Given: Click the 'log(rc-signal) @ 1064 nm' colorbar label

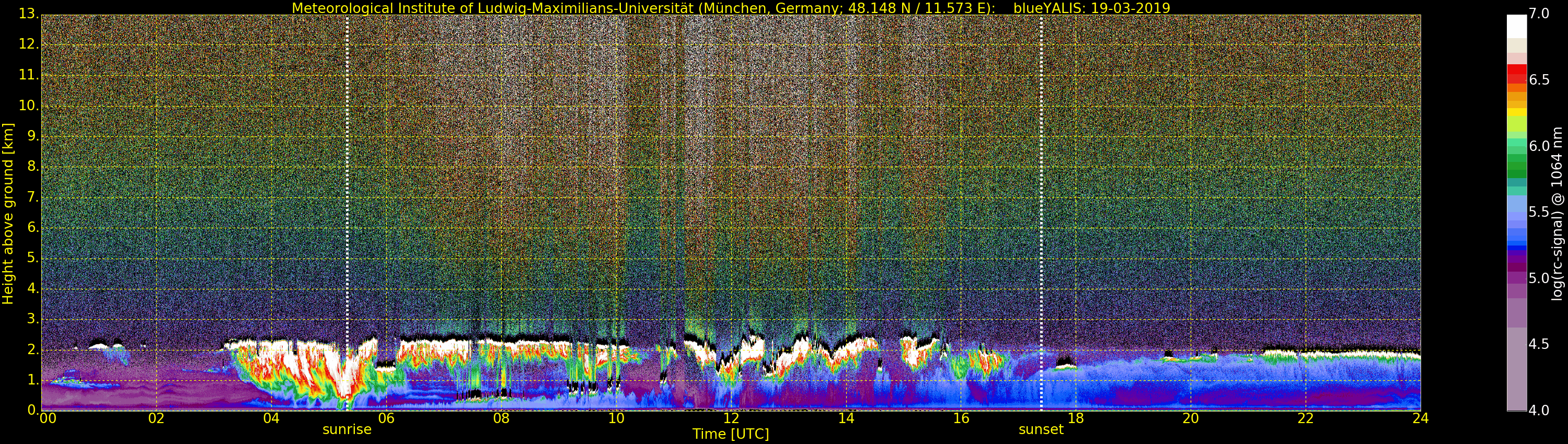Looking at the screenshot, I should click(1557, 214).
